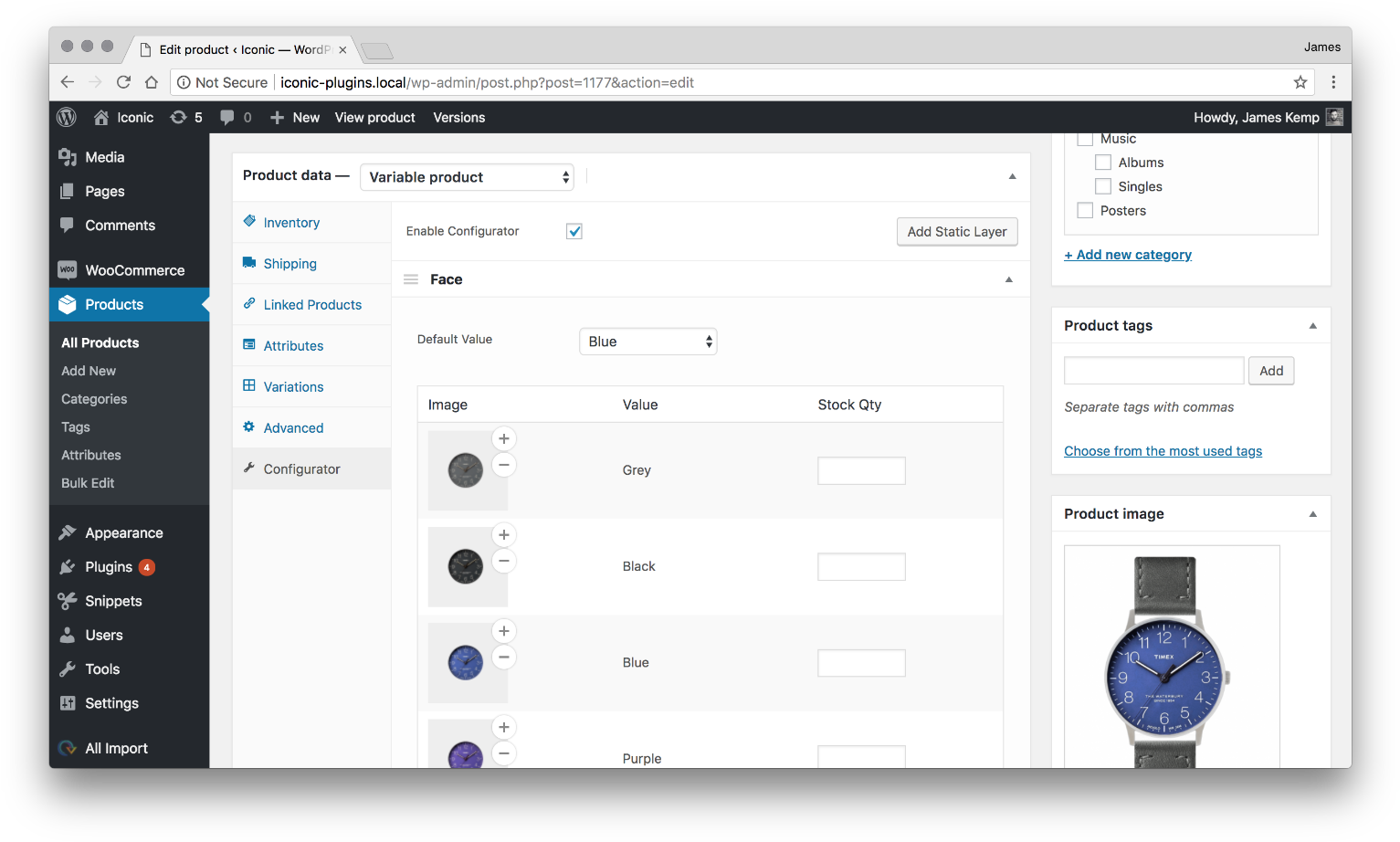Click the Stock Qty field for Grey

(860, 470)
